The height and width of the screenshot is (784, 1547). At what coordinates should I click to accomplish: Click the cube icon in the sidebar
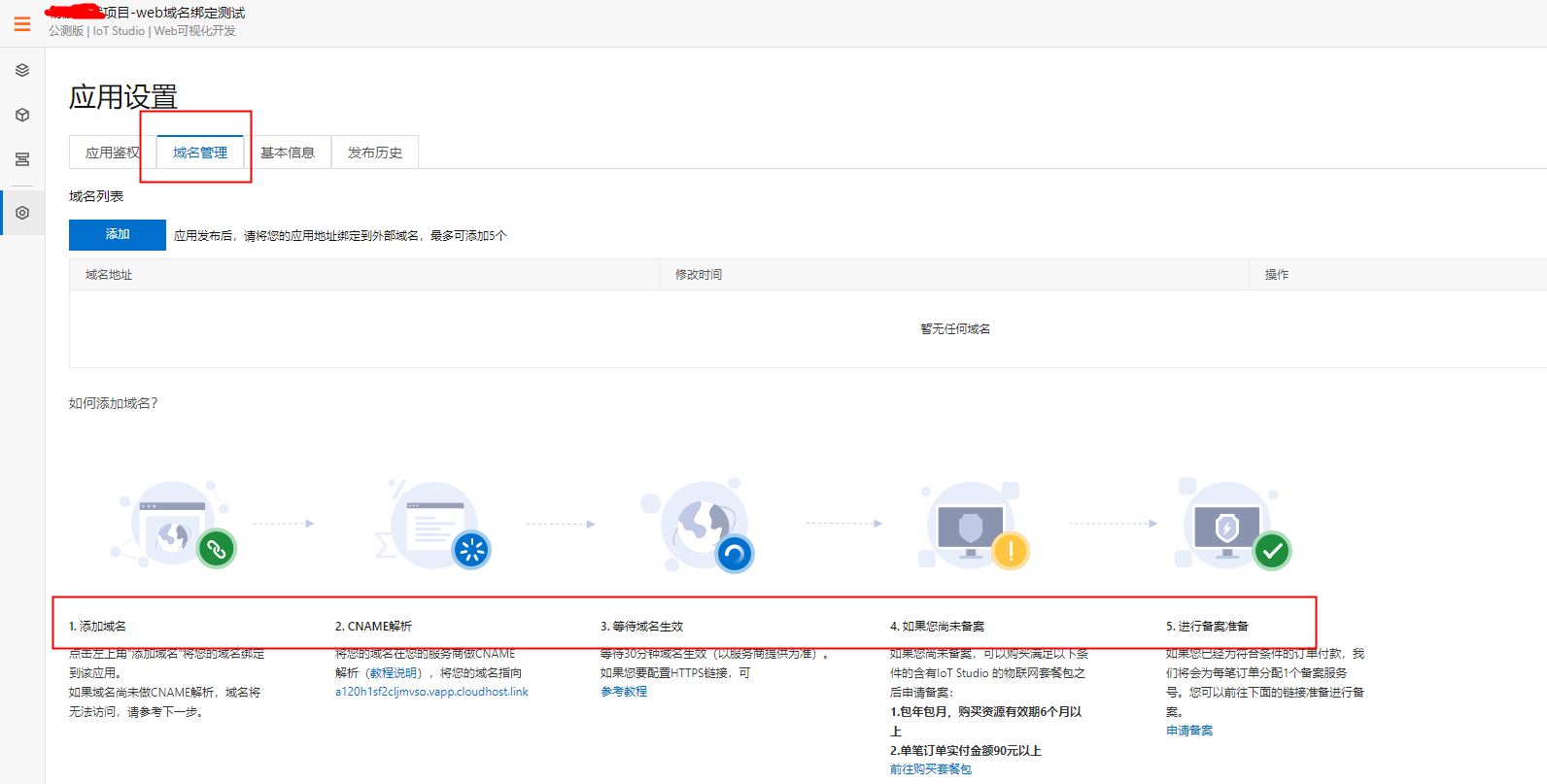22,115
